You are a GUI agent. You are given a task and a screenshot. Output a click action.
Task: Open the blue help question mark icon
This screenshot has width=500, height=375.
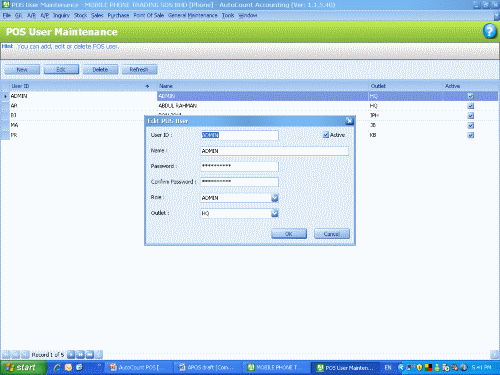(x=489, y=31)
